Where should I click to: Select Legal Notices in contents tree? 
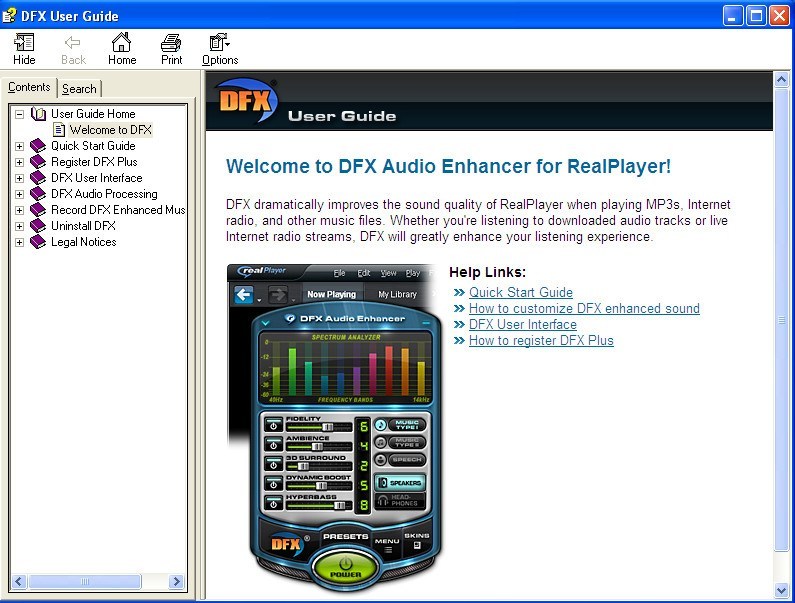[x=84, y=242]
